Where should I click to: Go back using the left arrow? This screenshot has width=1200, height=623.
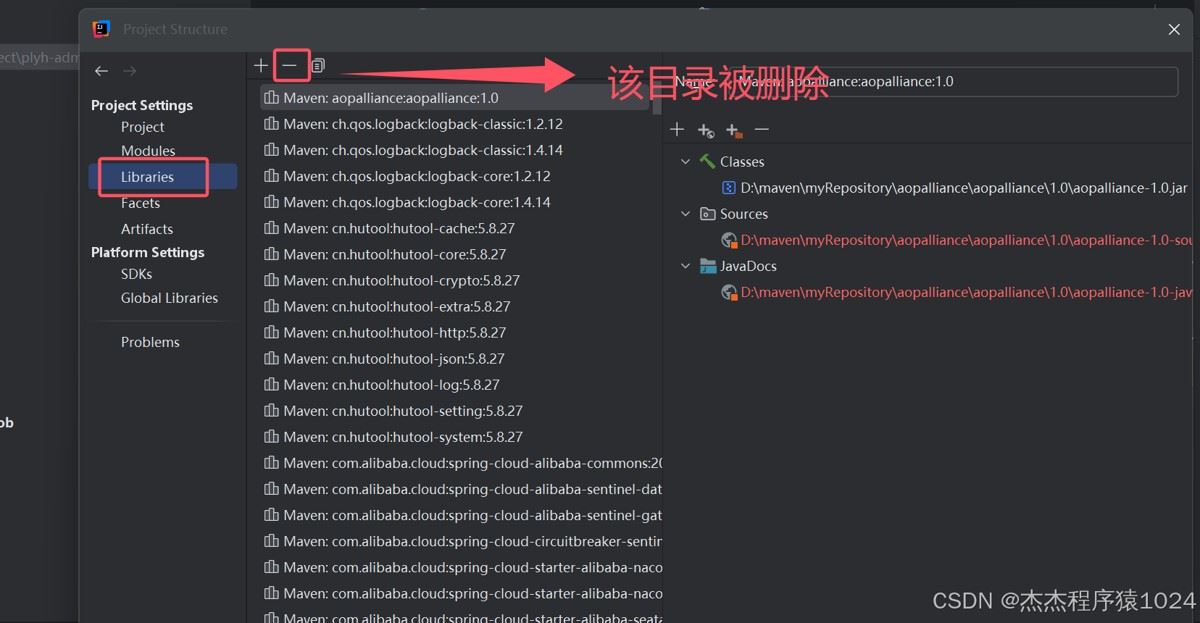pyautogui.click(x=101, y=71)
